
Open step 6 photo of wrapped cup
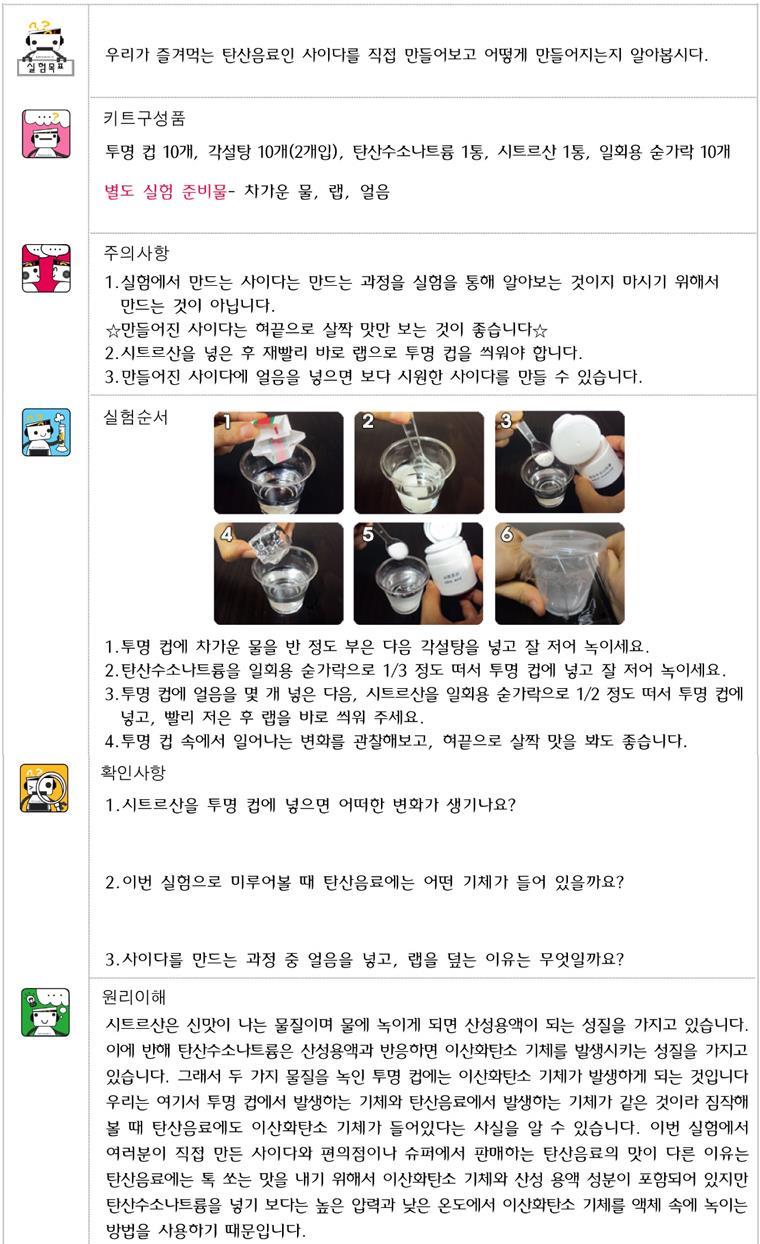[560, 574]
